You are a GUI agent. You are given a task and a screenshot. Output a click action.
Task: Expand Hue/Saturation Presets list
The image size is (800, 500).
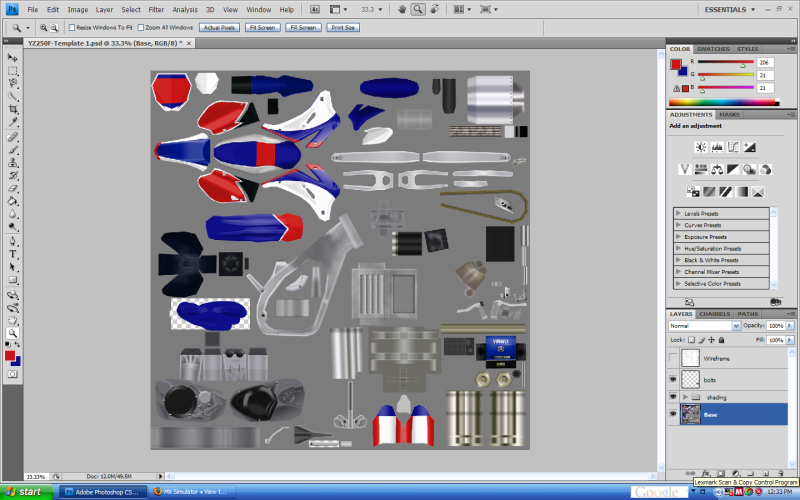678,248
